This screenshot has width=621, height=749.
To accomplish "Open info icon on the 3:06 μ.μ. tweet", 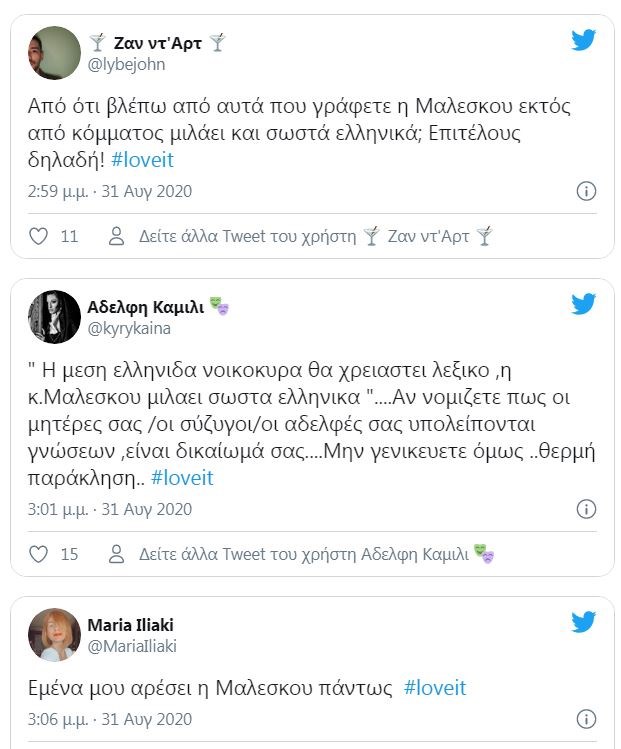I will pos(587,719).
